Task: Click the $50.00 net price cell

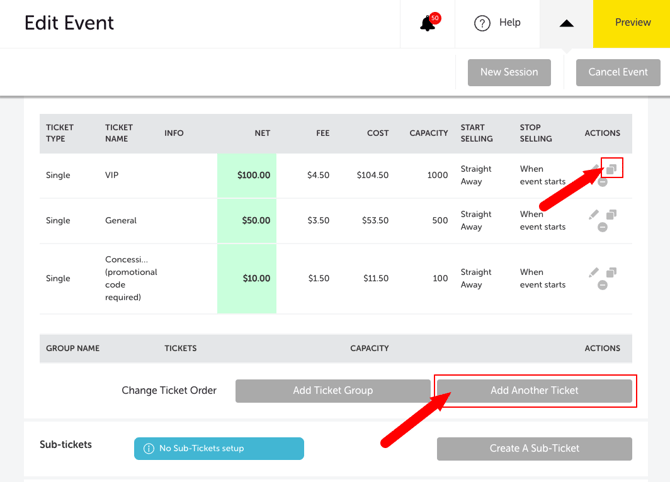Action: tap(247, 220)
